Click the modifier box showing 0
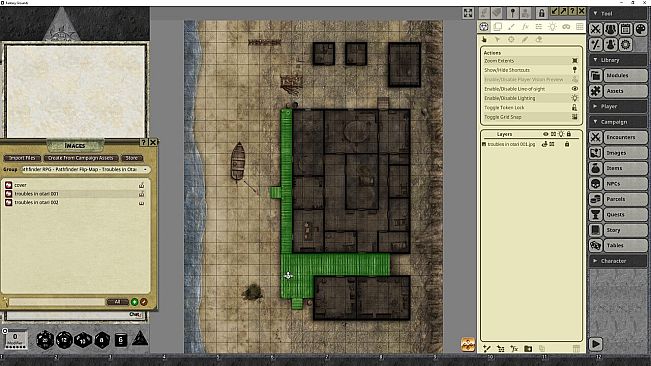Viewport: 651px width, 366px height. coord(15,339)
